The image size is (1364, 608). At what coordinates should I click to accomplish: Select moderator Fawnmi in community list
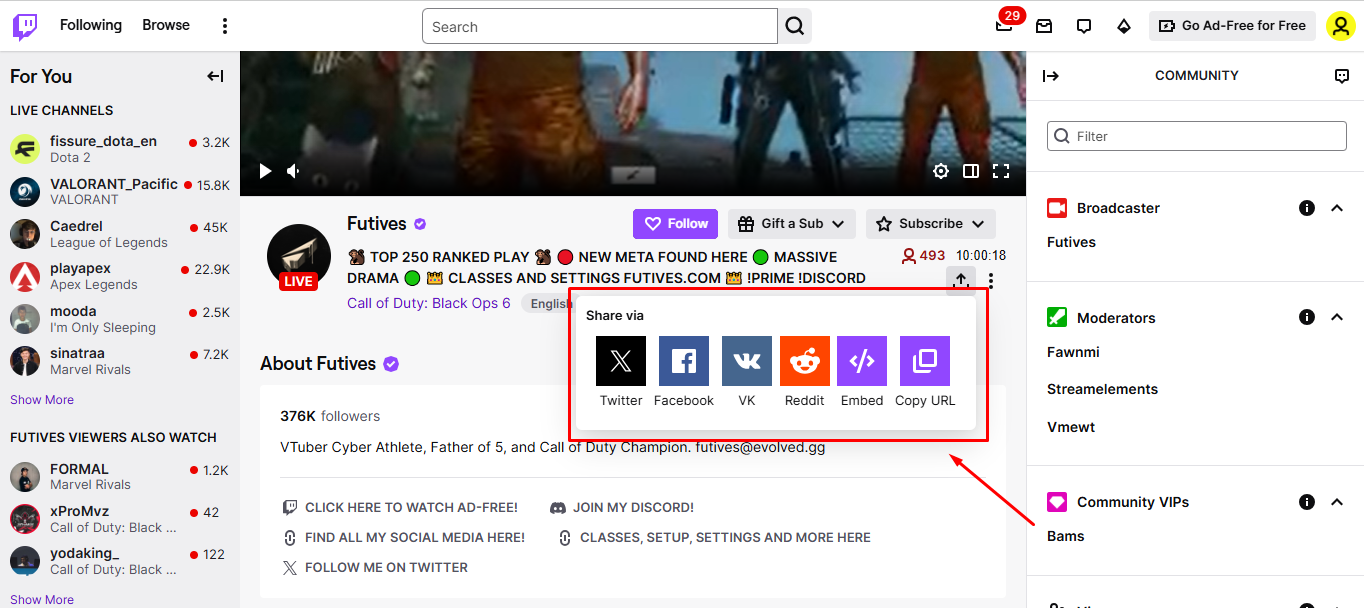pos(1073,352)
